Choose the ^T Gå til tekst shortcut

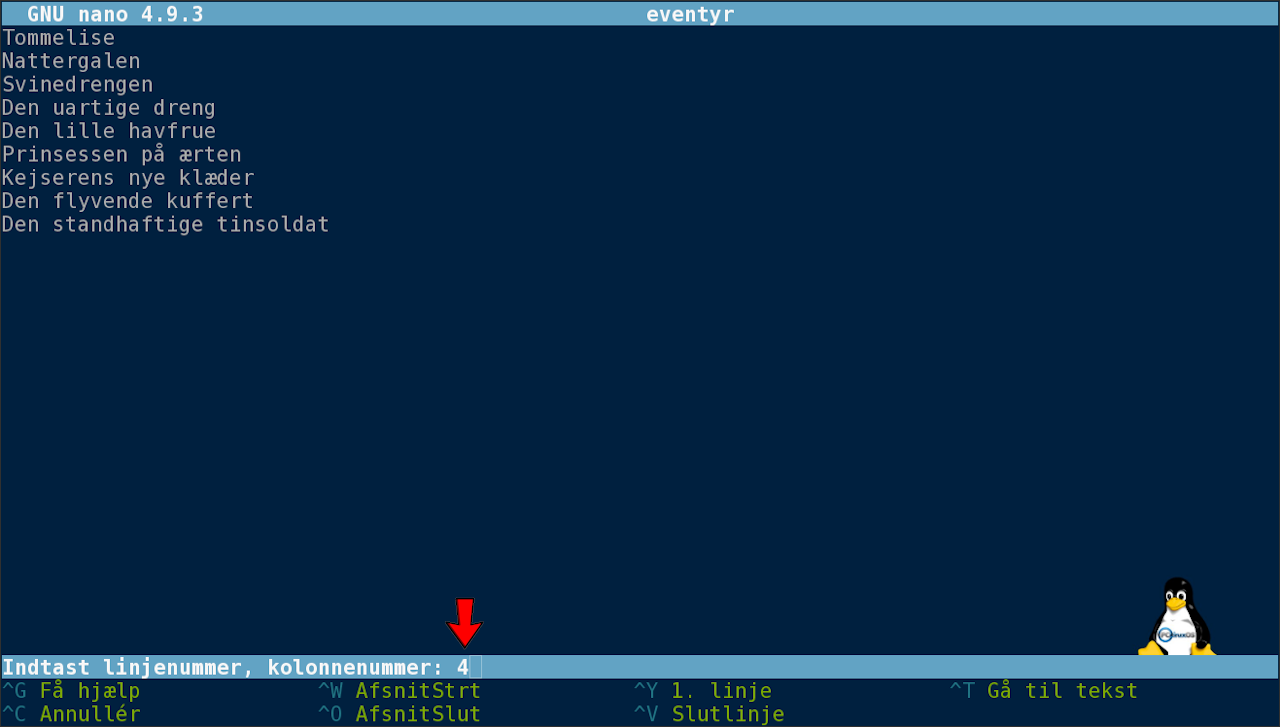[1044, 691]
